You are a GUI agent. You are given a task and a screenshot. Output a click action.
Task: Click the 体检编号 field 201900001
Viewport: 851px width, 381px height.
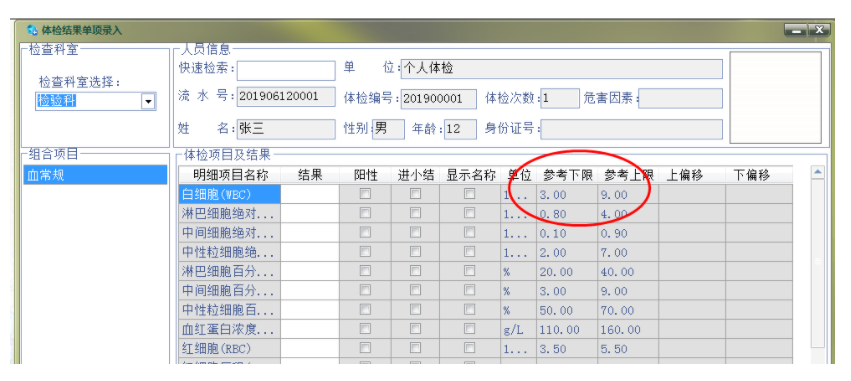click(439, 99)
